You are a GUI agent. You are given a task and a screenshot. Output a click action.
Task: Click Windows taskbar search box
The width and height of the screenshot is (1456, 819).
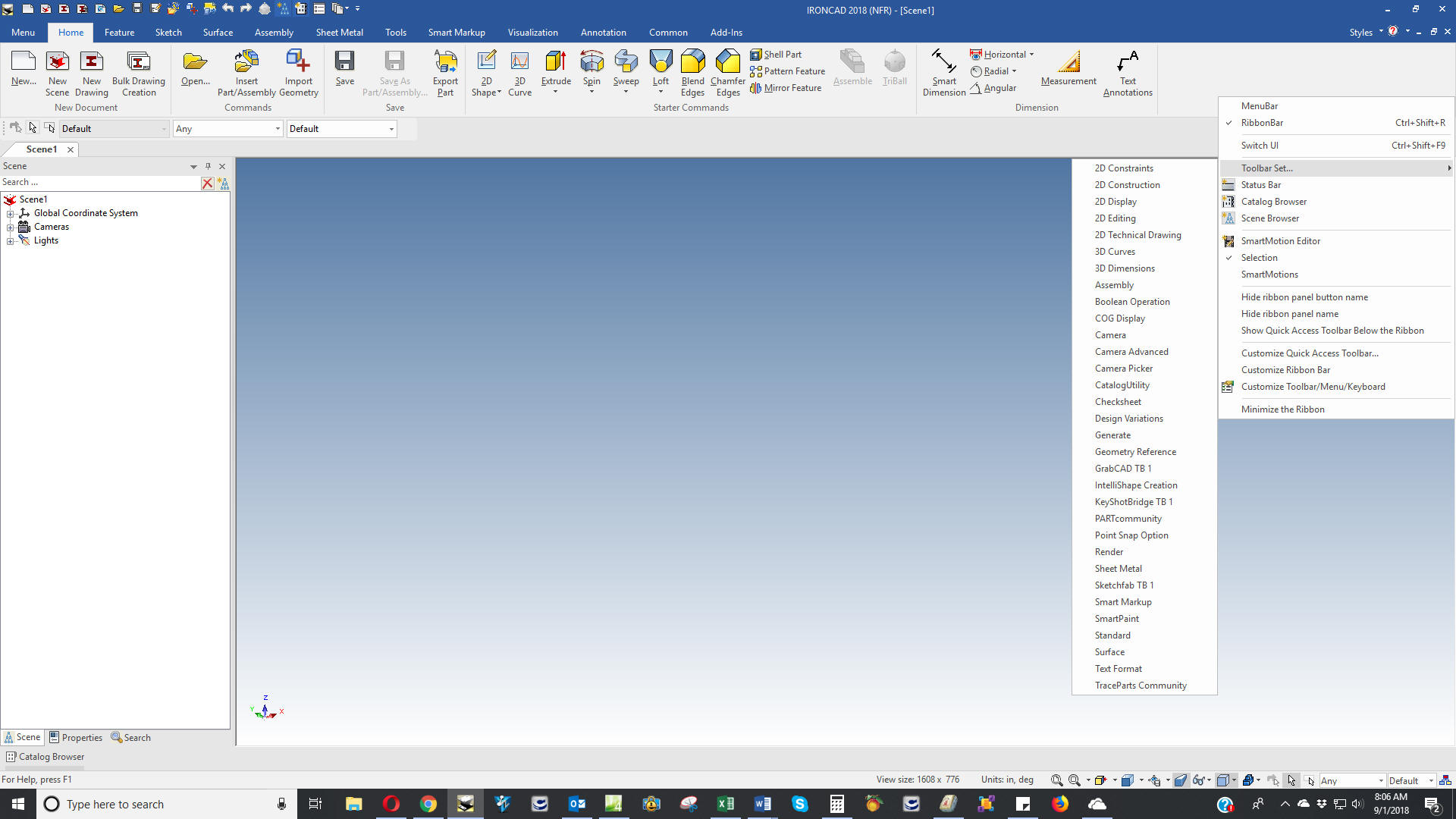(x=167, y=804)
